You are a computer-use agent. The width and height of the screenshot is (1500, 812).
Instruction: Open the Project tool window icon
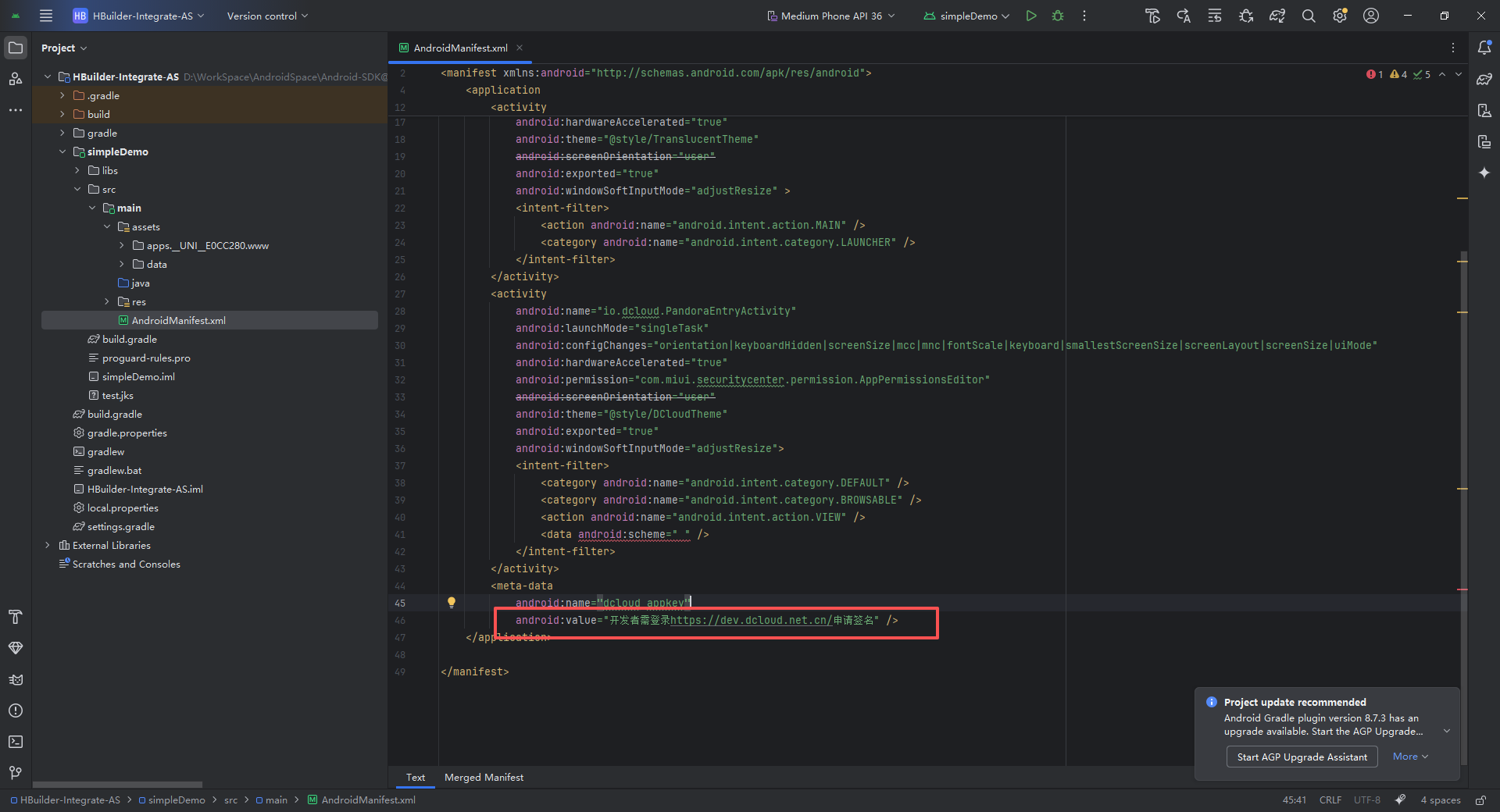[x=16, y=48]
